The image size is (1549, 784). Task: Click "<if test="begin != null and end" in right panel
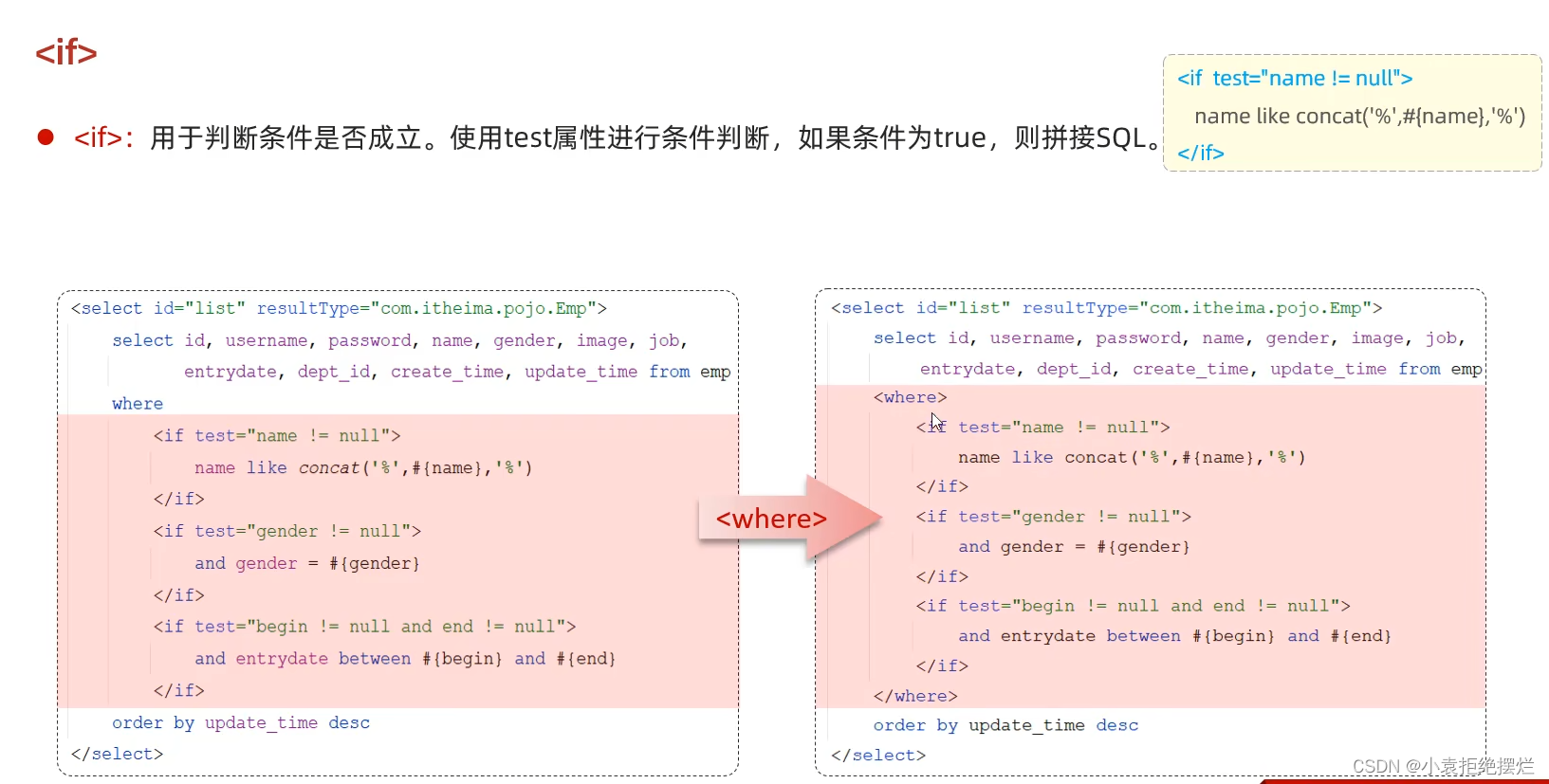[x=1134, y=606]
